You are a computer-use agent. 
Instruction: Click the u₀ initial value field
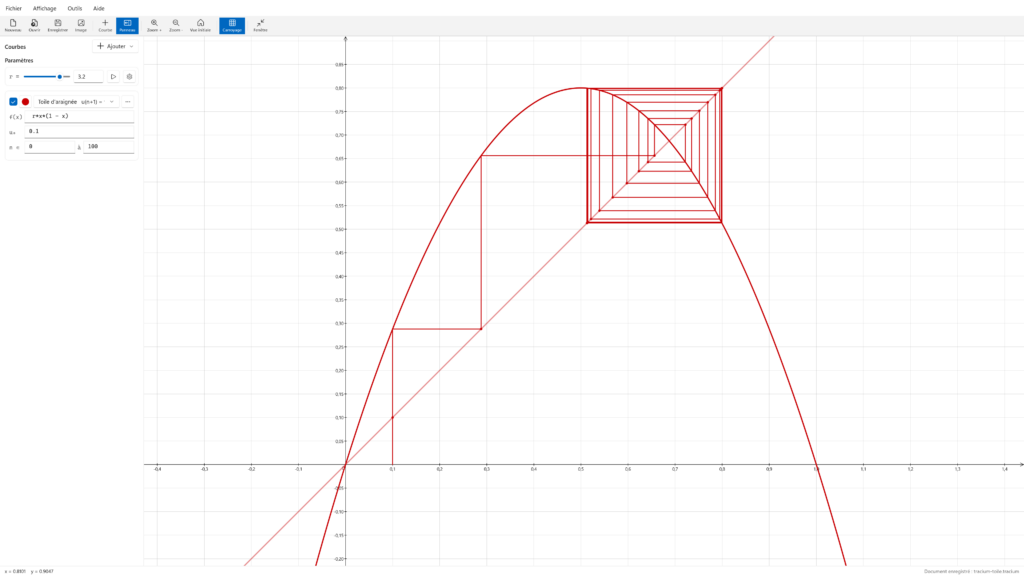[79, 131]
